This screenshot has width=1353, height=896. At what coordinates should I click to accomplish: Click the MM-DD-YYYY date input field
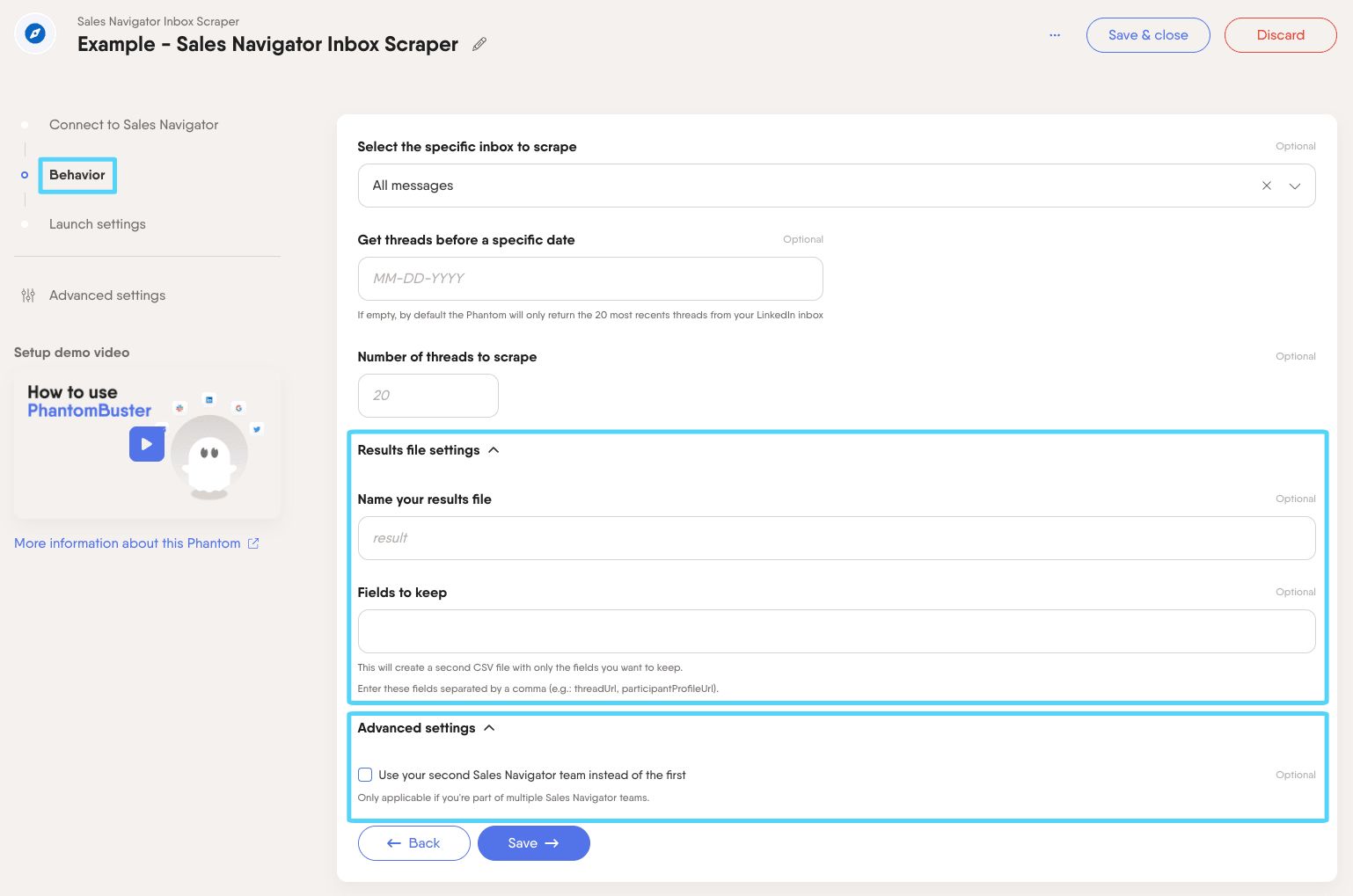click(x=590, y=279)
